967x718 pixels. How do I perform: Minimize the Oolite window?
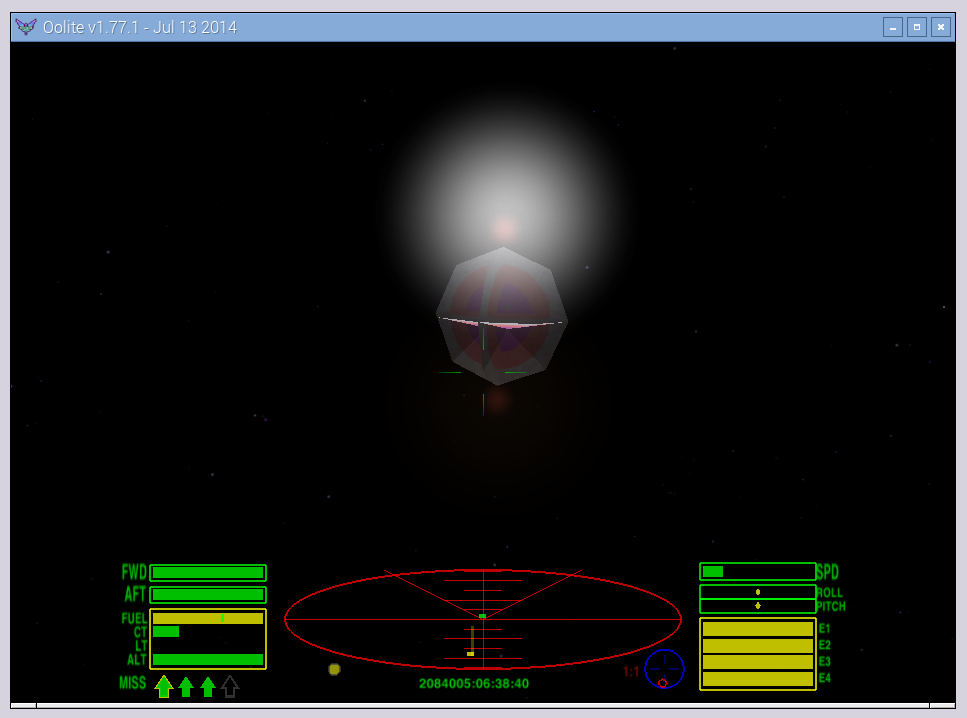pos(892,27)
